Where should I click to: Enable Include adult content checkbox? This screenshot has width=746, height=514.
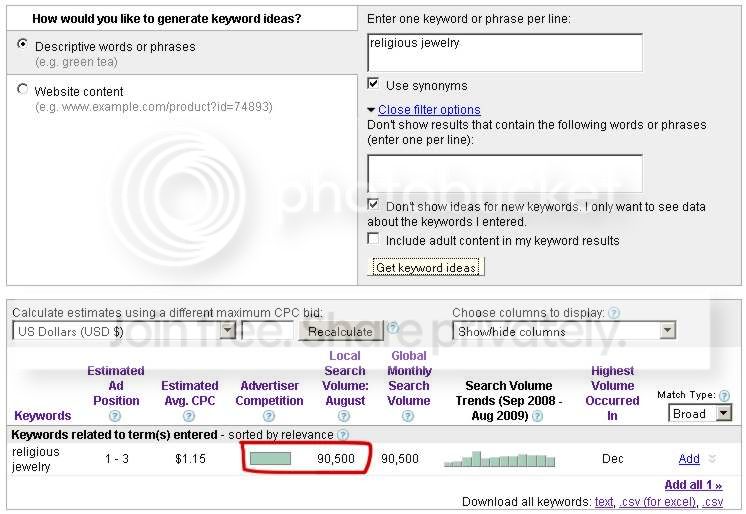373,238
